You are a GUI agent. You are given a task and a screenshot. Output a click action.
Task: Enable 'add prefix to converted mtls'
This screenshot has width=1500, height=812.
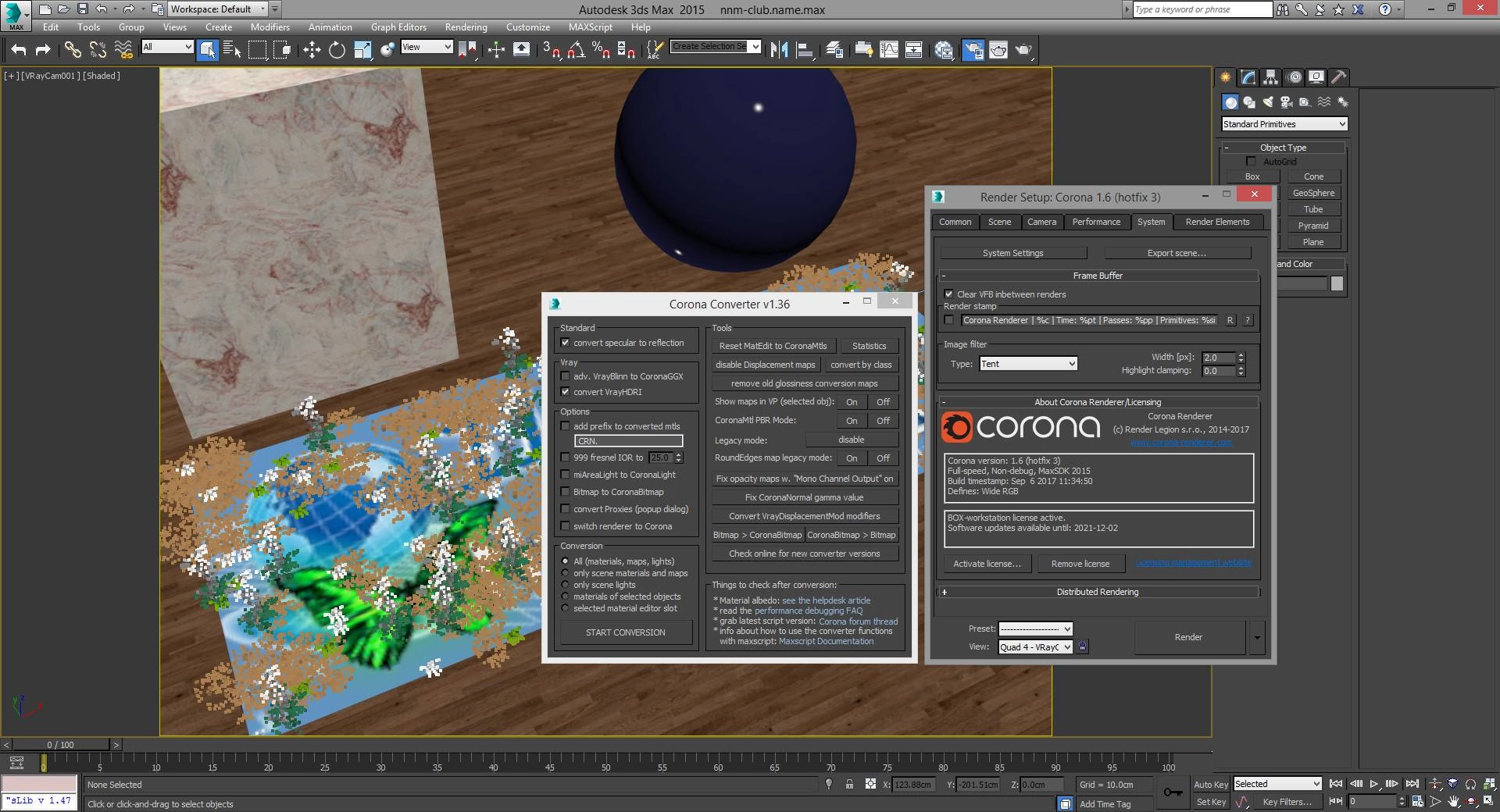point(565,426)
